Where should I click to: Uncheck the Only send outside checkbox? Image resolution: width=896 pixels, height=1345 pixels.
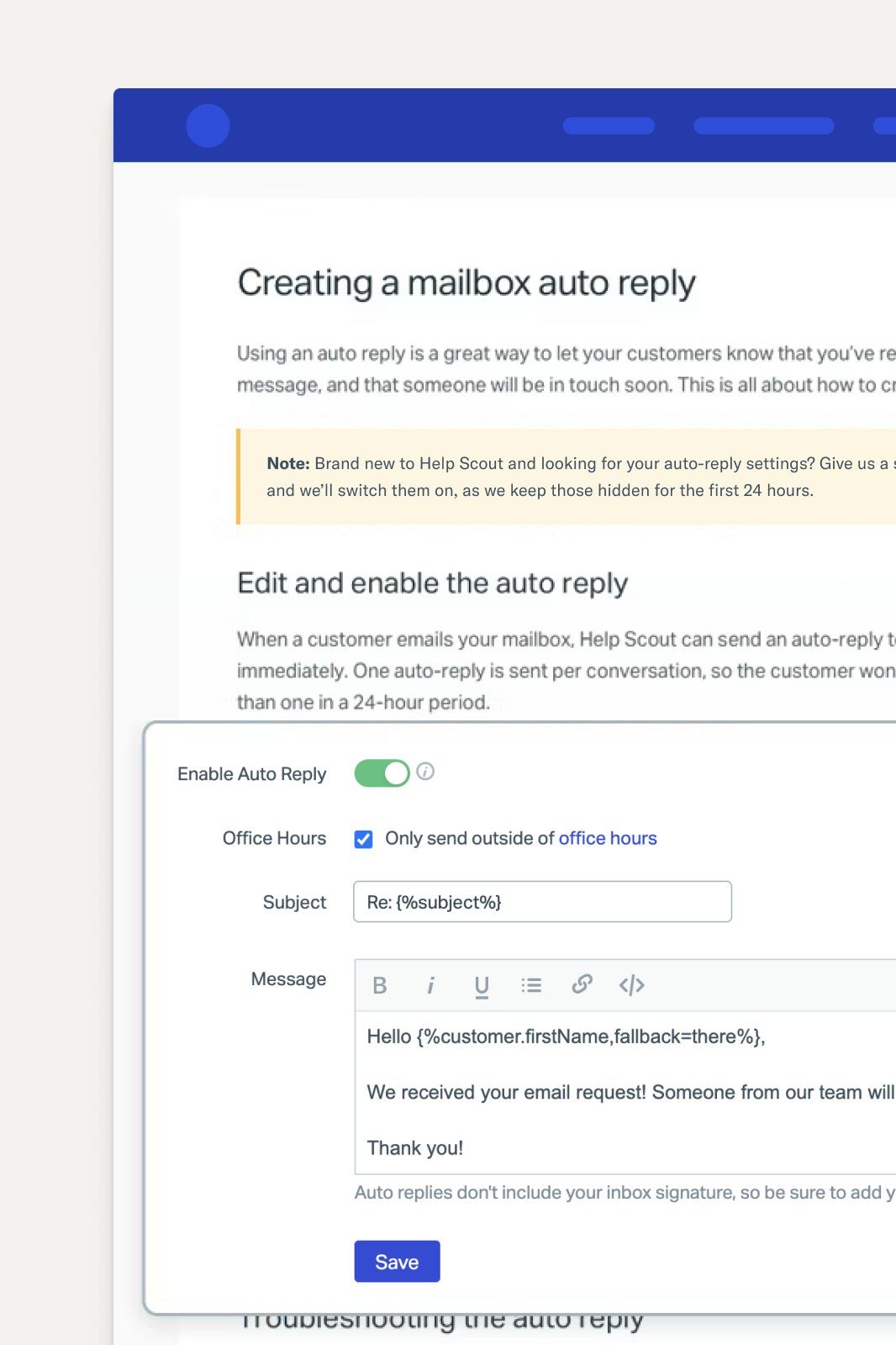tap(364, 839)
